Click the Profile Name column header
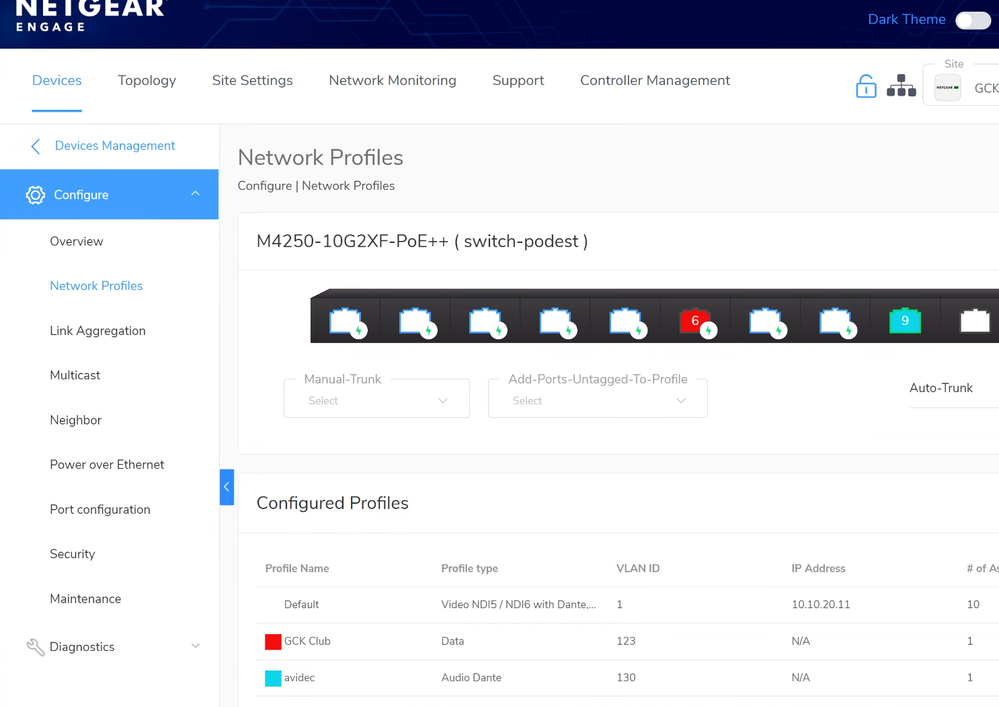This screenshot has width=999, height=707. 297,569
